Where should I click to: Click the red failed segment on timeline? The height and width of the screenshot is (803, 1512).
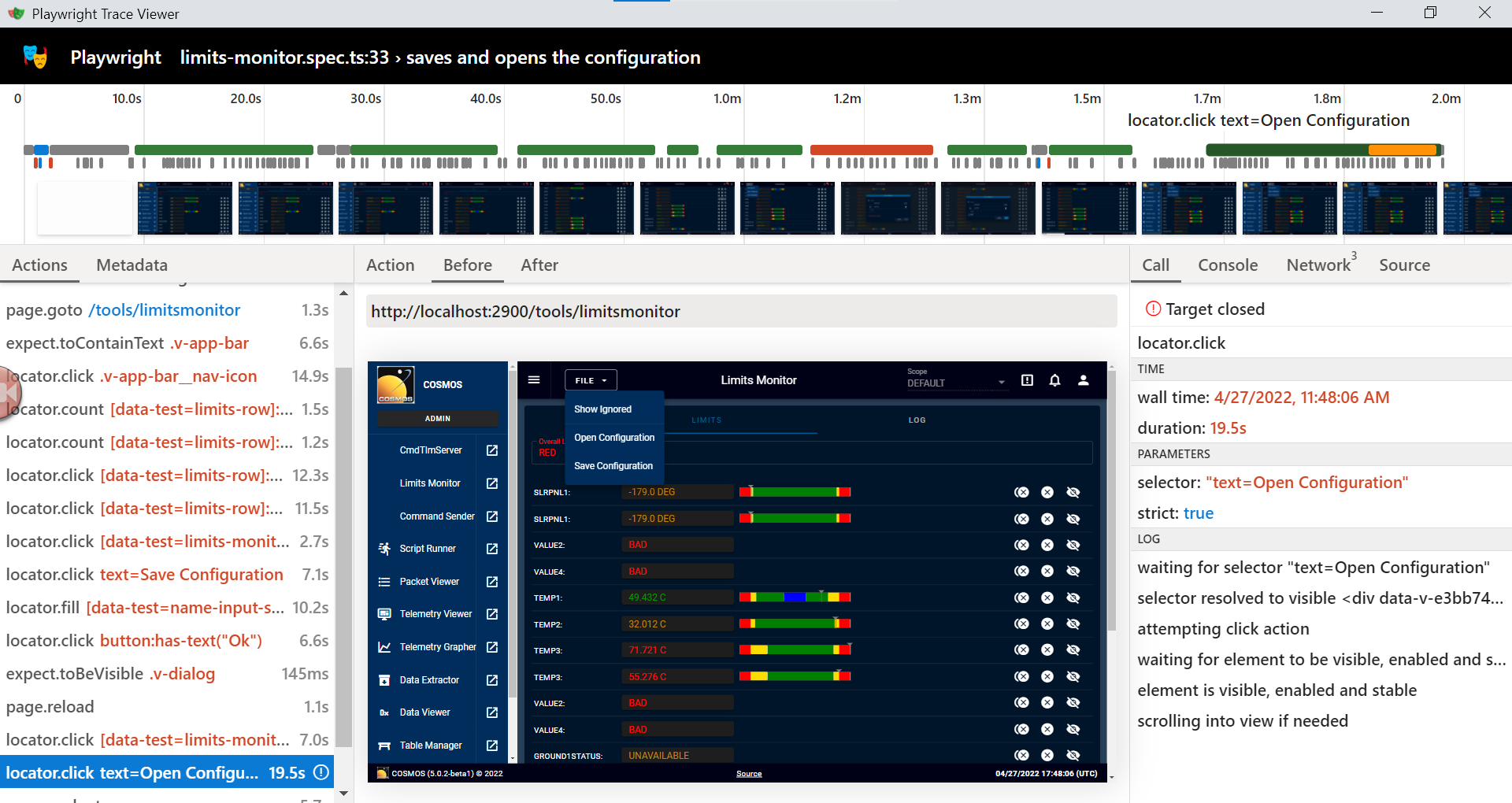click(x=871, y=150)
